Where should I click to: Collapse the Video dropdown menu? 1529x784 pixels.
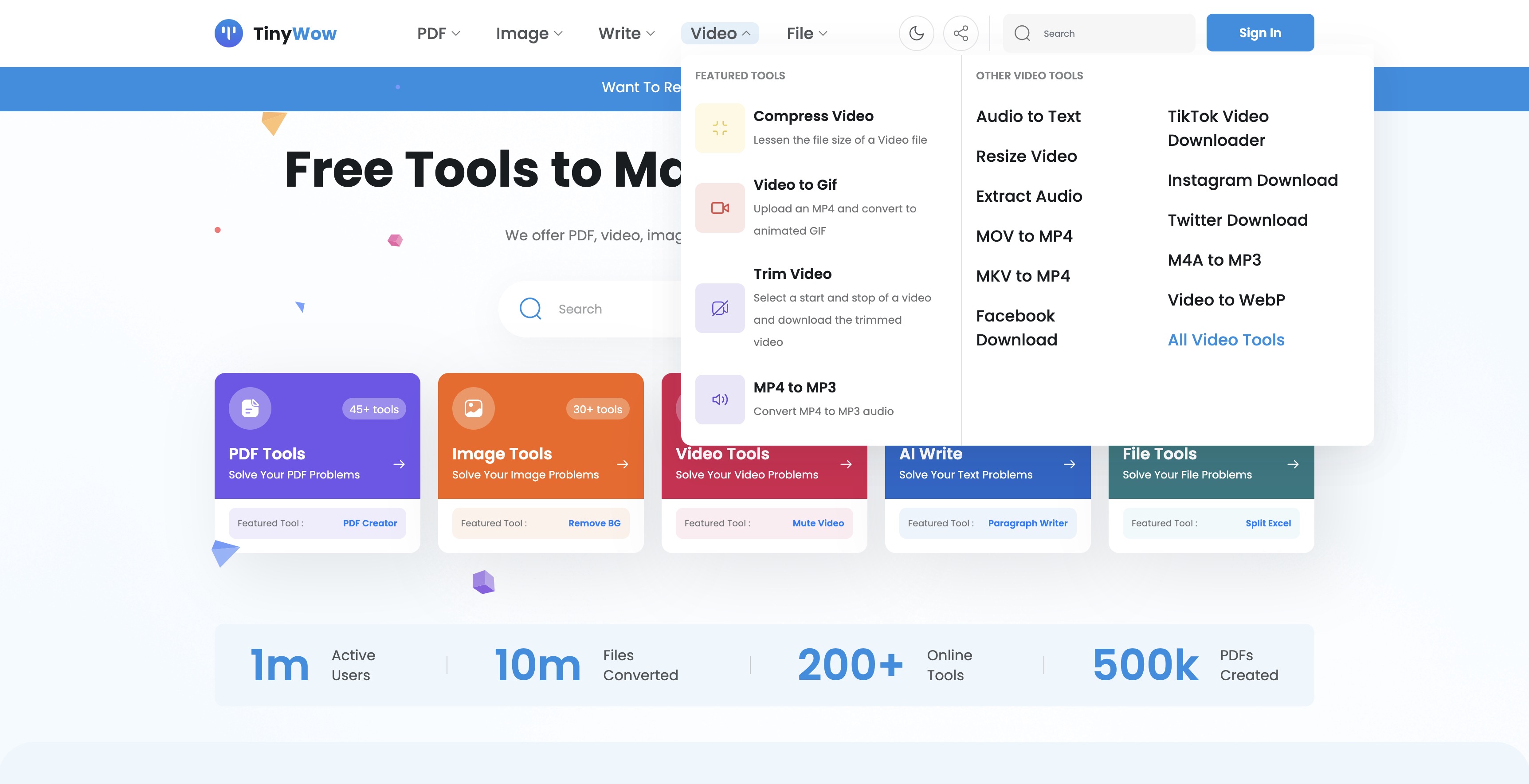click(720, 33)
